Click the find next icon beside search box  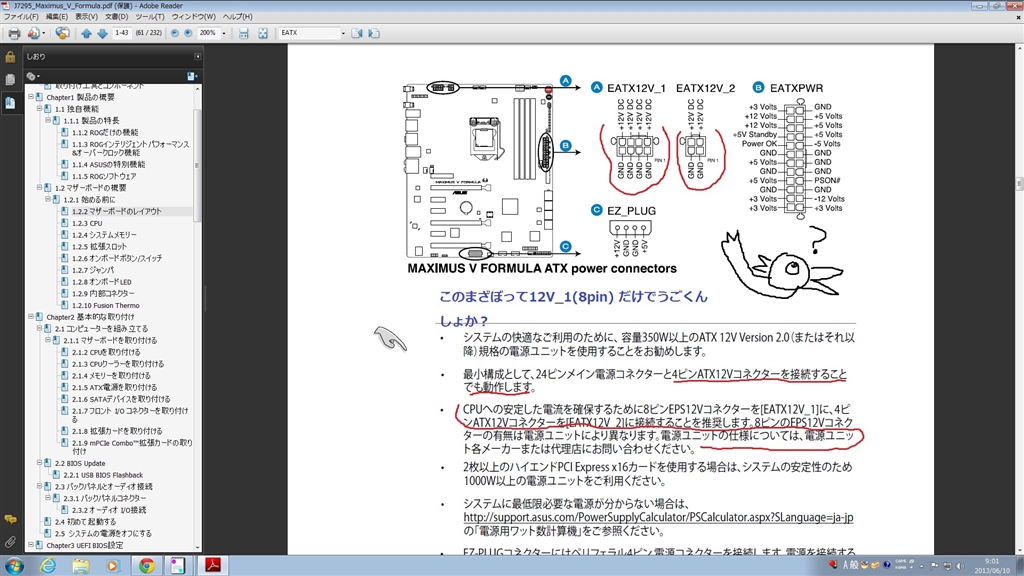pos(374,33)
